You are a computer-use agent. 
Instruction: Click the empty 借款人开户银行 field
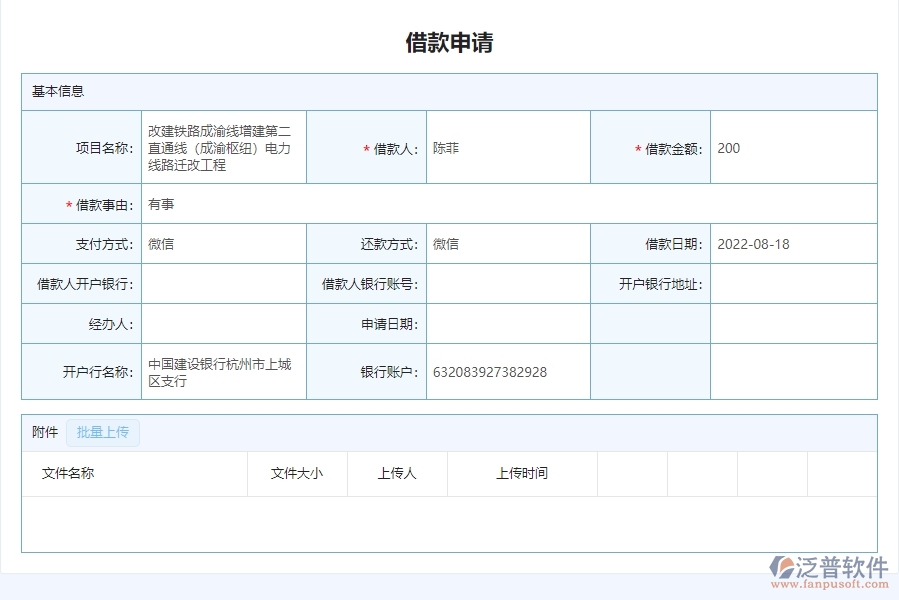pyautogui.click(x=222, y=283)
